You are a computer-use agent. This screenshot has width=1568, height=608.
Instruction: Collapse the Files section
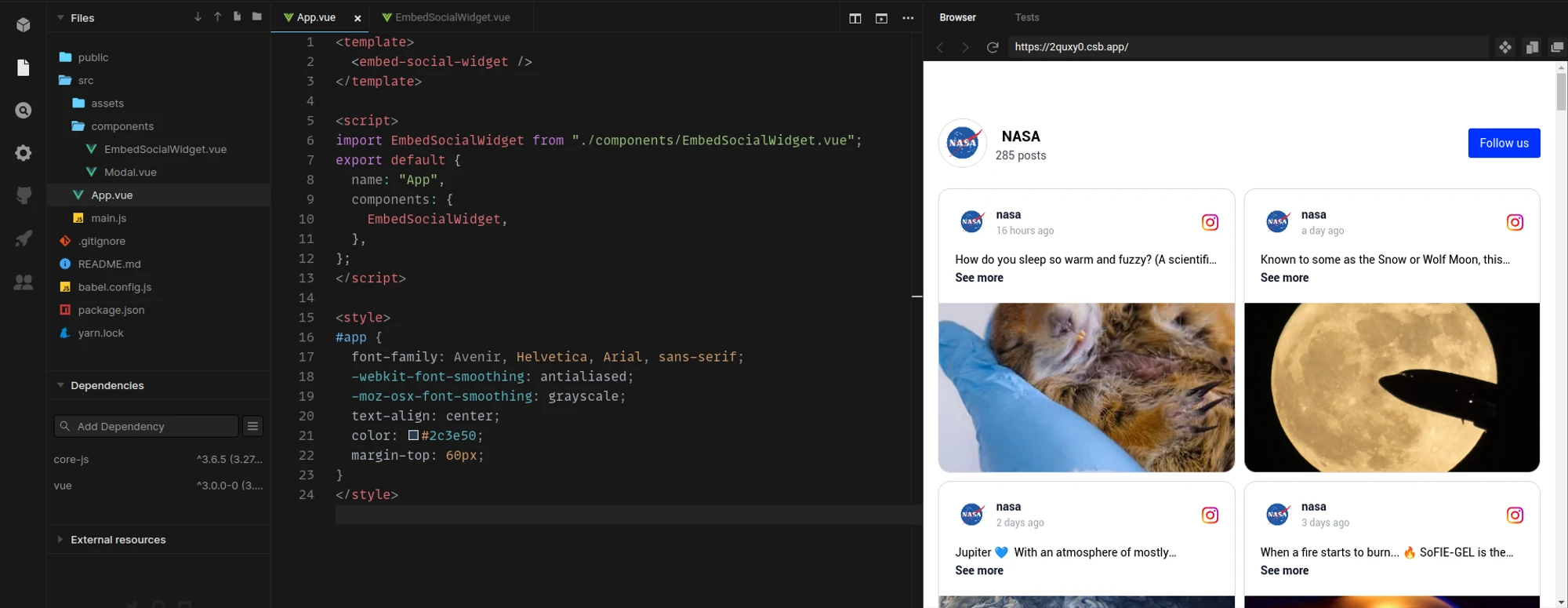[x=60, y=17]
